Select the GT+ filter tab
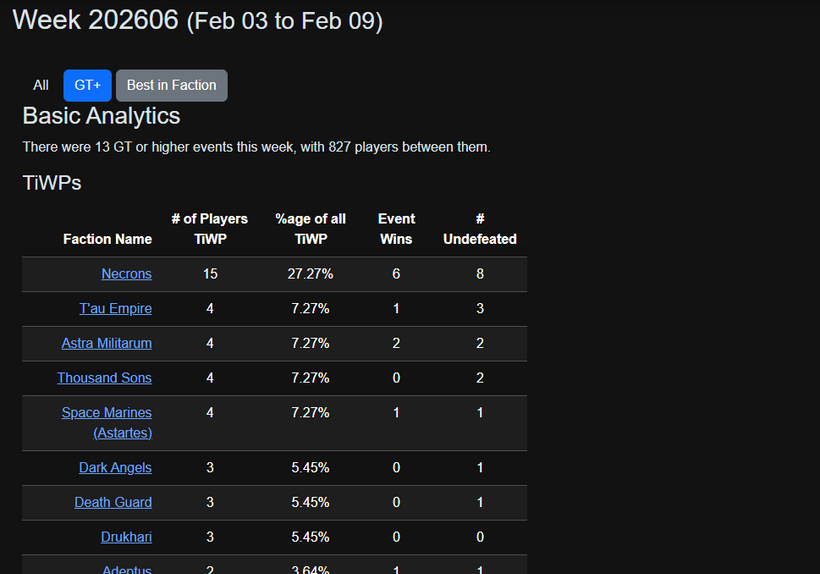Viewport: 820px width, 574px height. pyautogui.click(x=87, y=85)
